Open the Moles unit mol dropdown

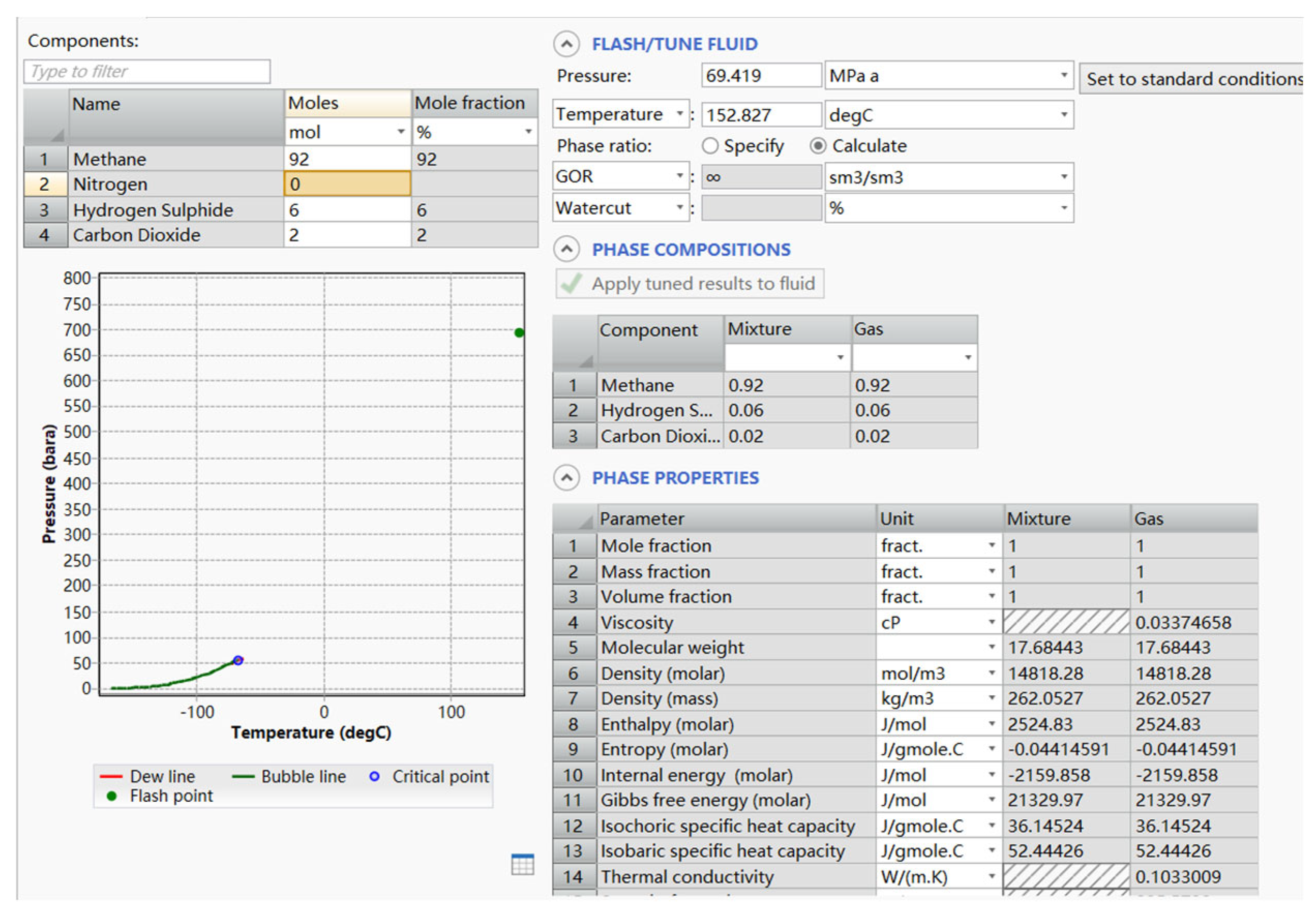tap(401, 132)
